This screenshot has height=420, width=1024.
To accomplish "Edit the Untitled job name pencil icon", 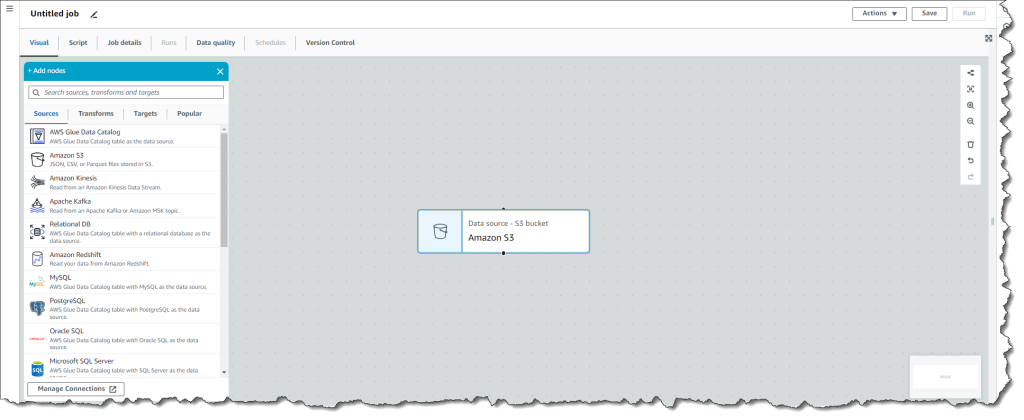I will pos(94,14).
